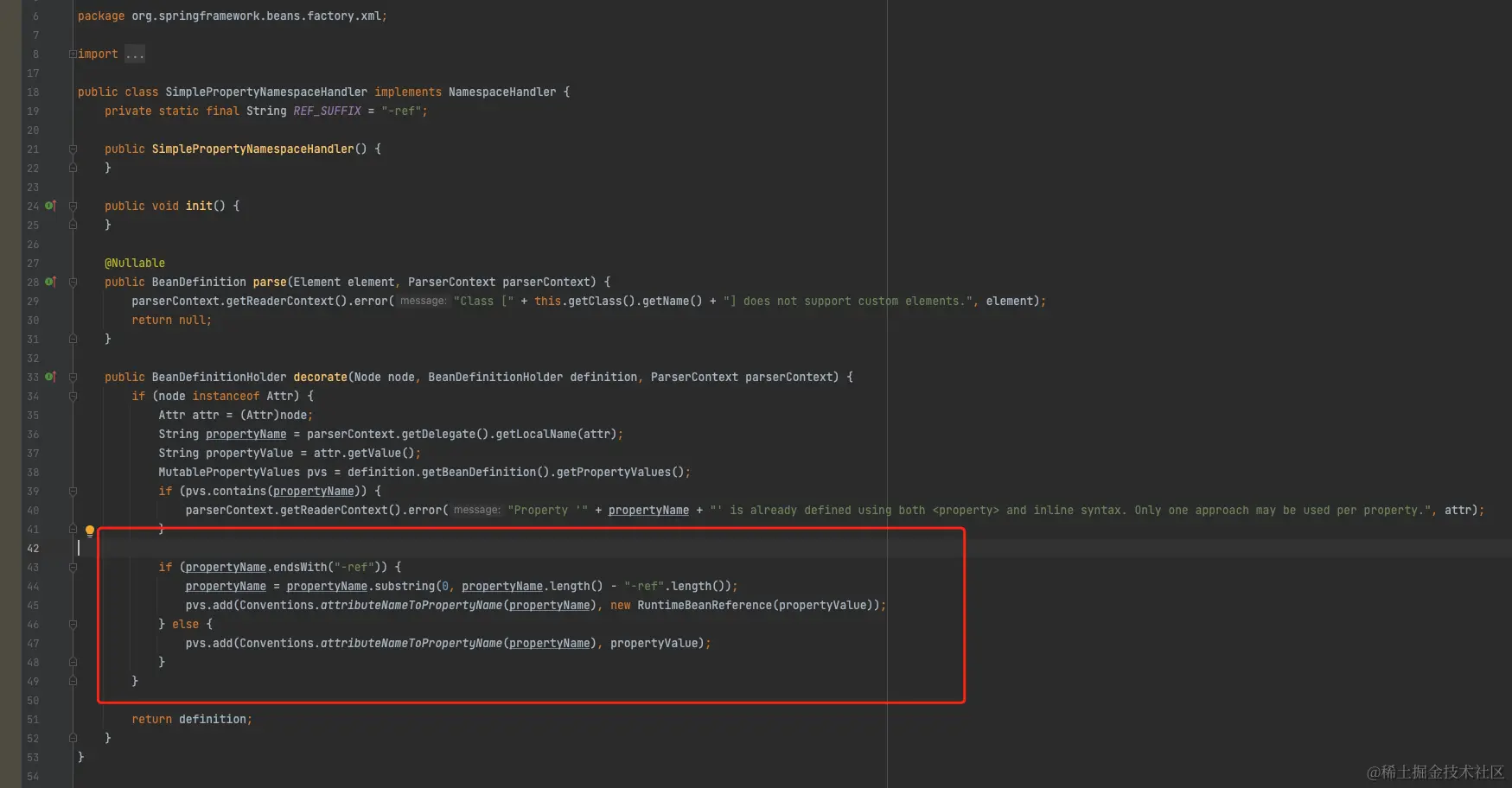Viewport: 1512px width, 788px height.
Task: Click the override gutter icon beside decorate method
Action: coord(50,377)
